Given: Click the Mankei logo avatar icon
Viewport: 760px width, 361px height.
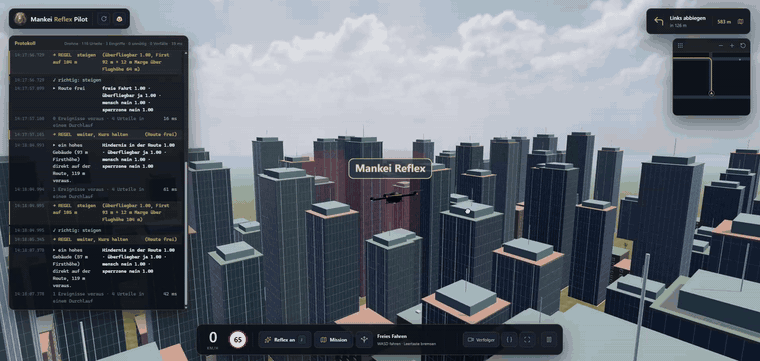Looking at the screenshot, I should (20, 19).
